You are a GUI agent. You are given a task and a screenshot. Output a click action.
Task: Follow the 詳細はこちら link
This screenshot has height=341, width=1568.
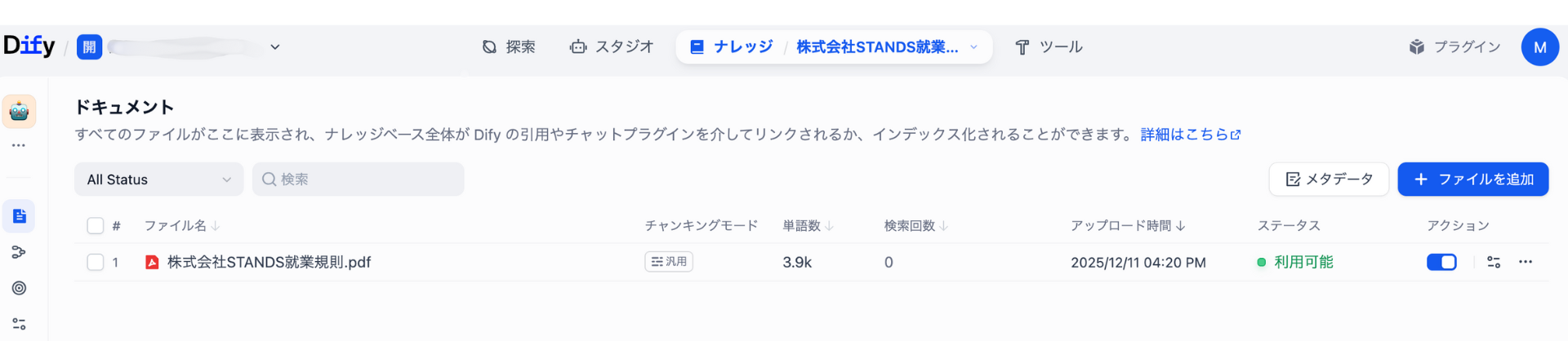[1190, 135]
